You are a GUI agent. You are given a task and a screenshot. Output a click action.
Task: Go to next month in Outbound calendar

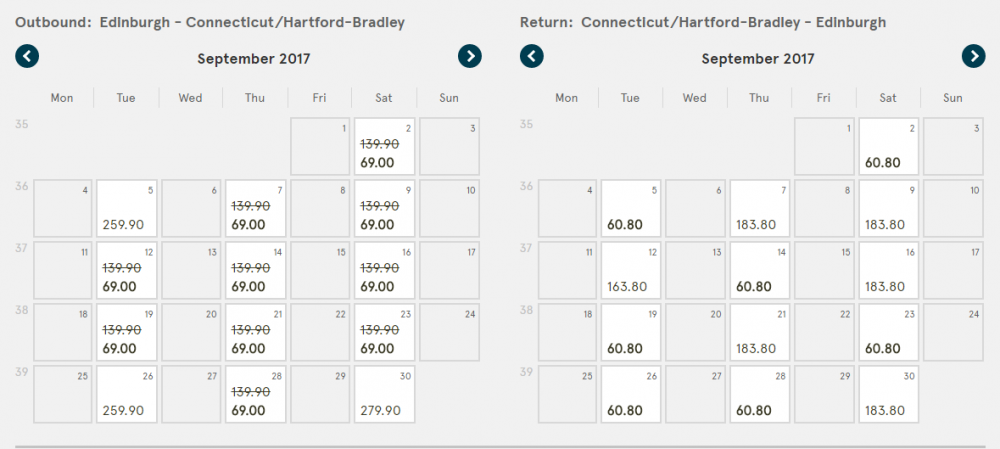tap(470, 56)
